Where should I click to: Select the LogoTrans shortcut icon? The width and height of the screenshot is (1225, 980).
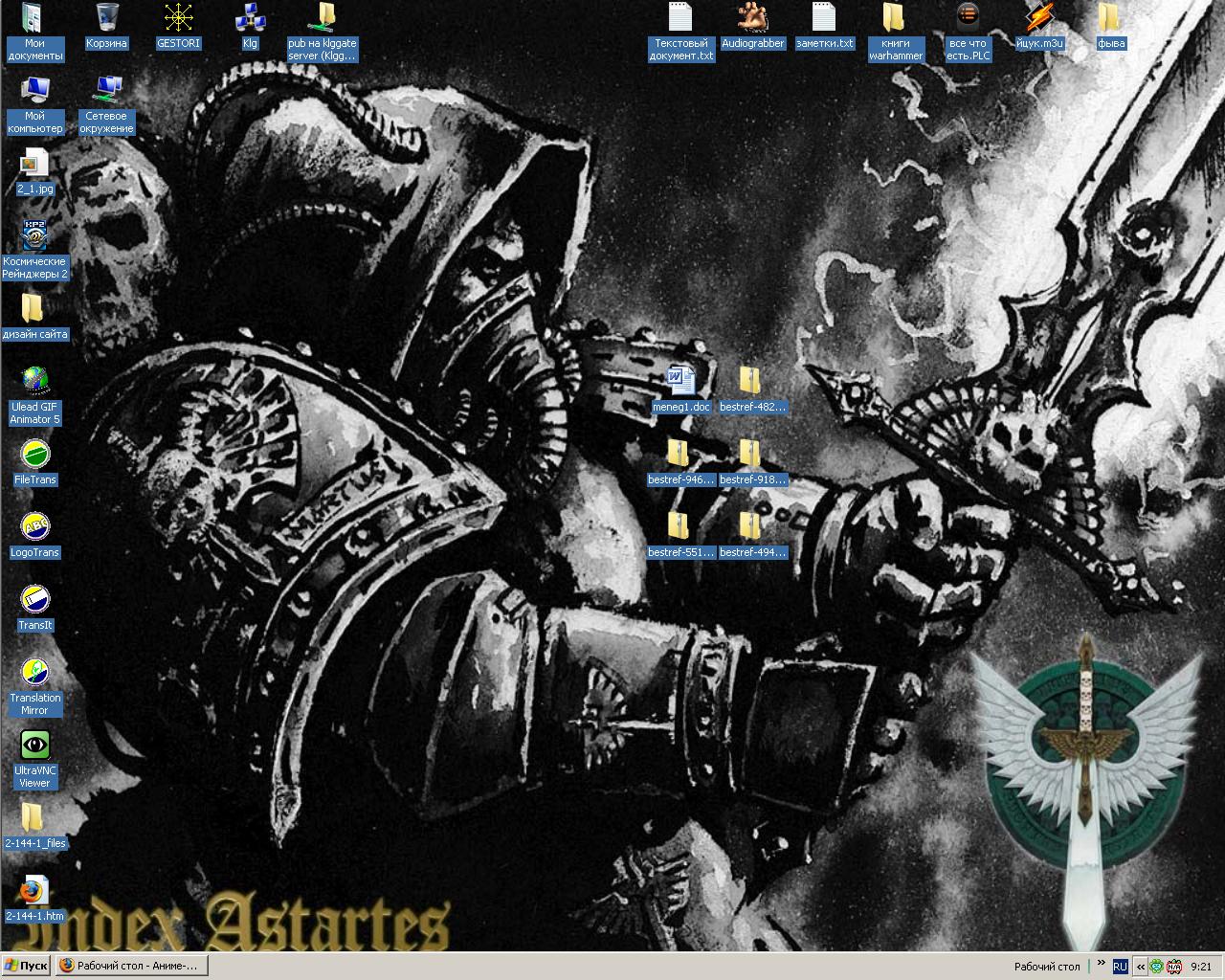pos(34,536)
